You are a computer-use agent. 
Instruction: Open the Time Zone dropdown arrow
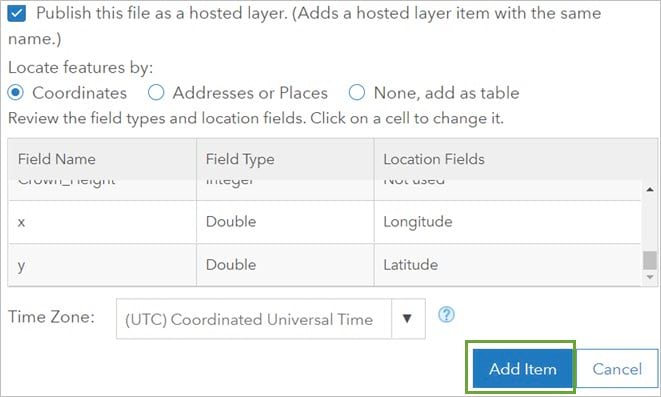click(x=407, y=319)
